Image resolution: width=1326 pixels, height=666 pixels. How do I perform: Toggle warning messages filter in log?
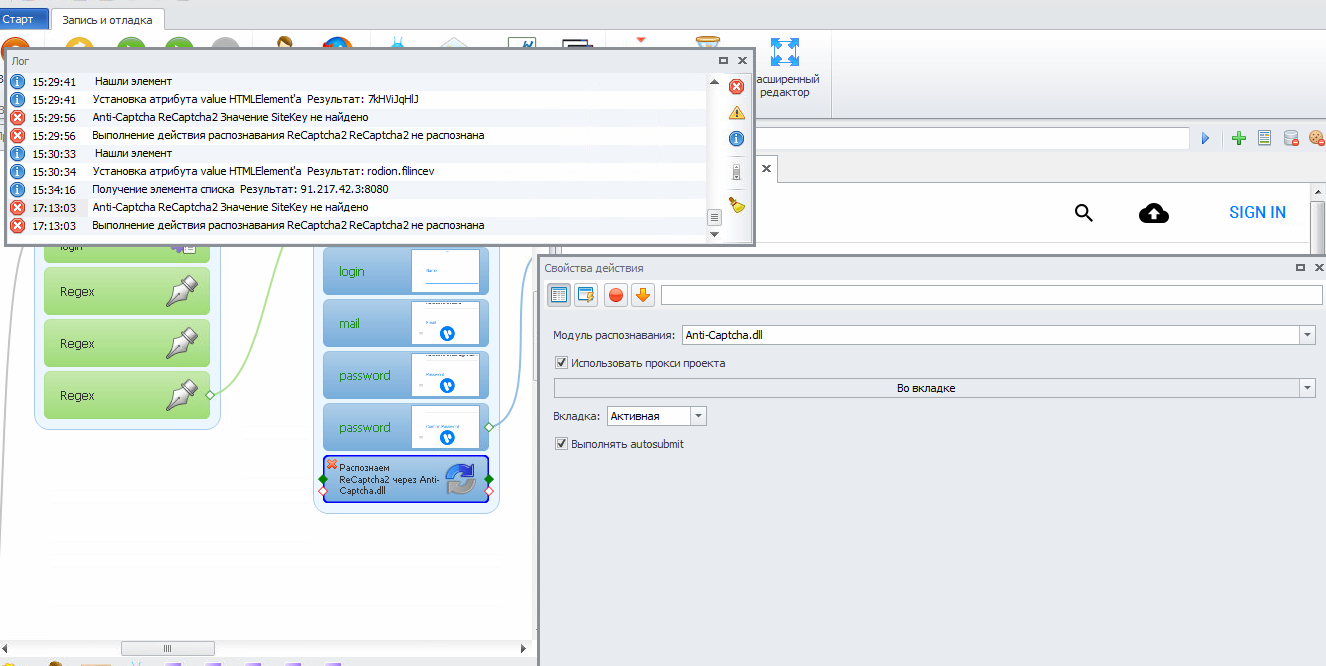coord(736,113)
